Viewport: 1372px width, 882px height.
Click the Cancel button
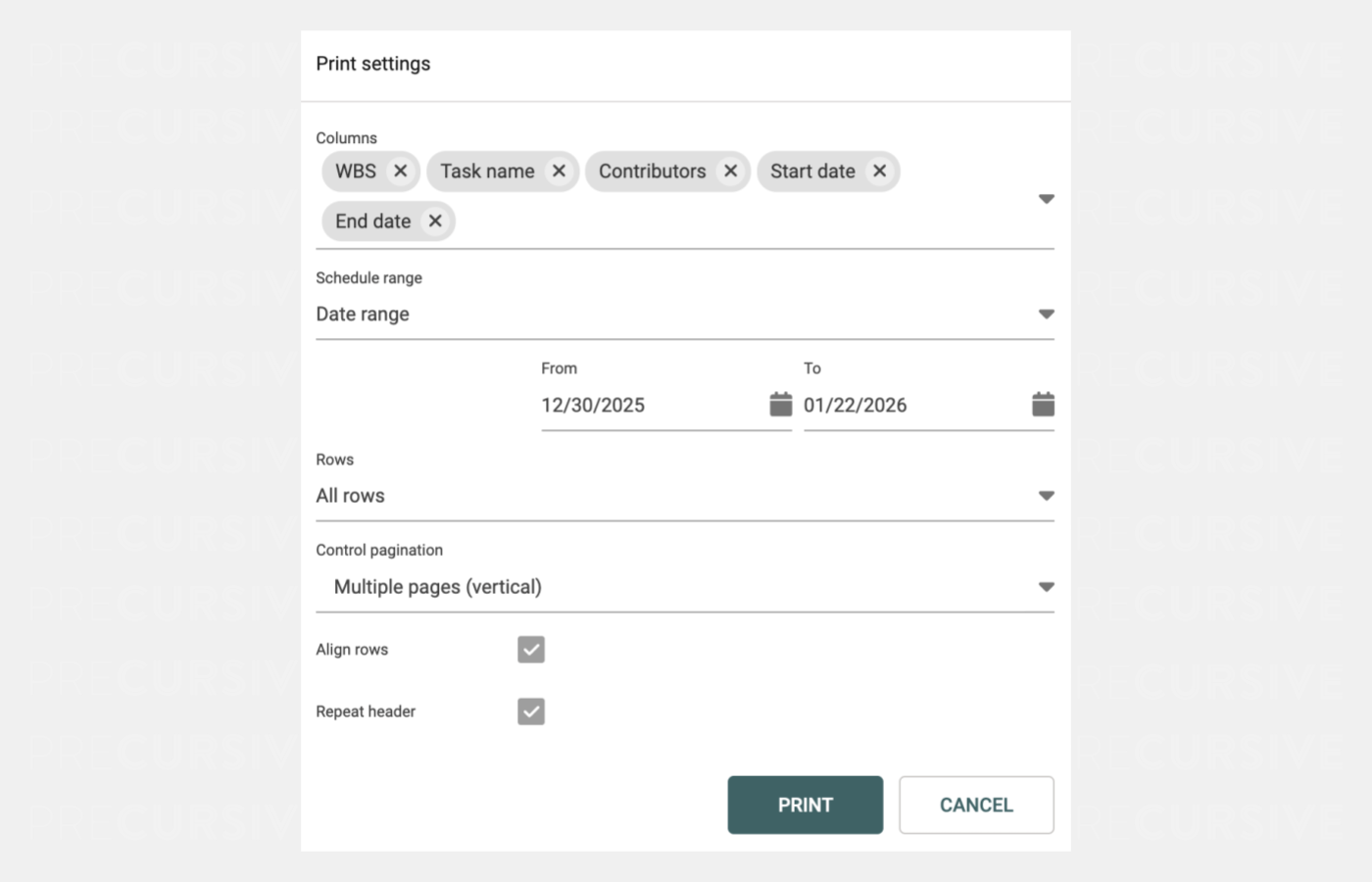[x=976, y=805]
